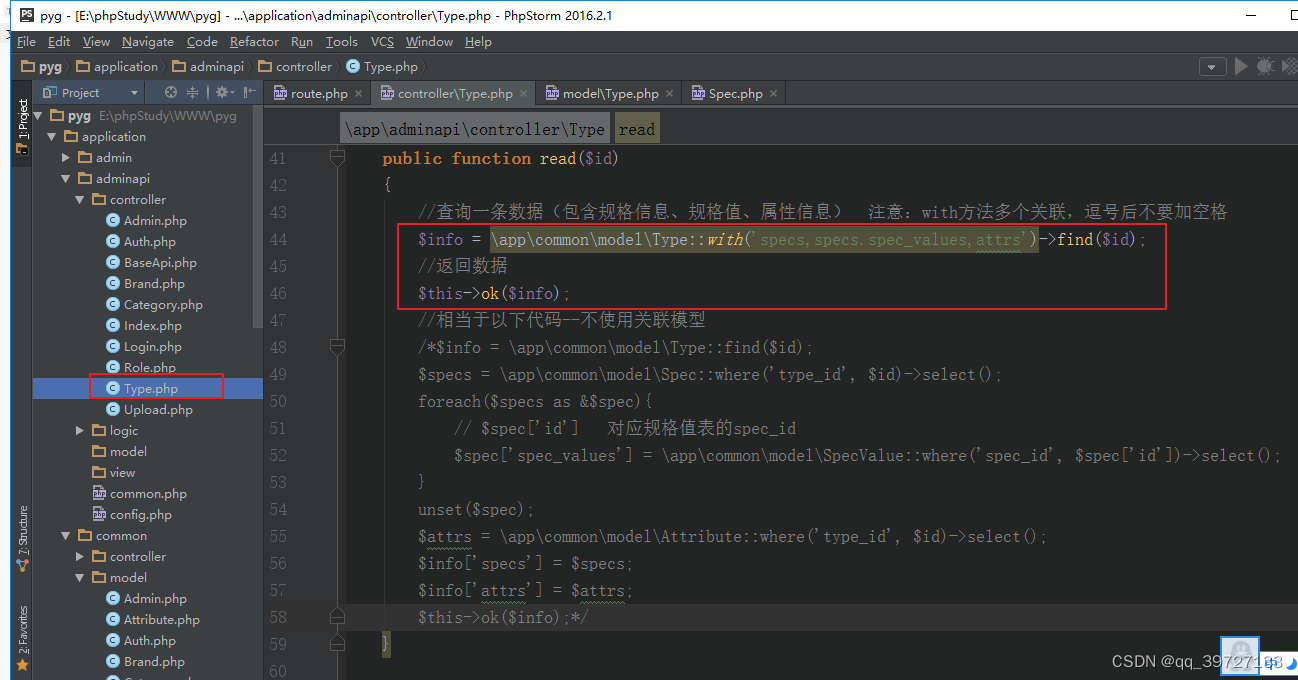The width and height of the screenshot is (1298, 680).
Task: Collapse the application folder arrow
Action: pos(51,137)
